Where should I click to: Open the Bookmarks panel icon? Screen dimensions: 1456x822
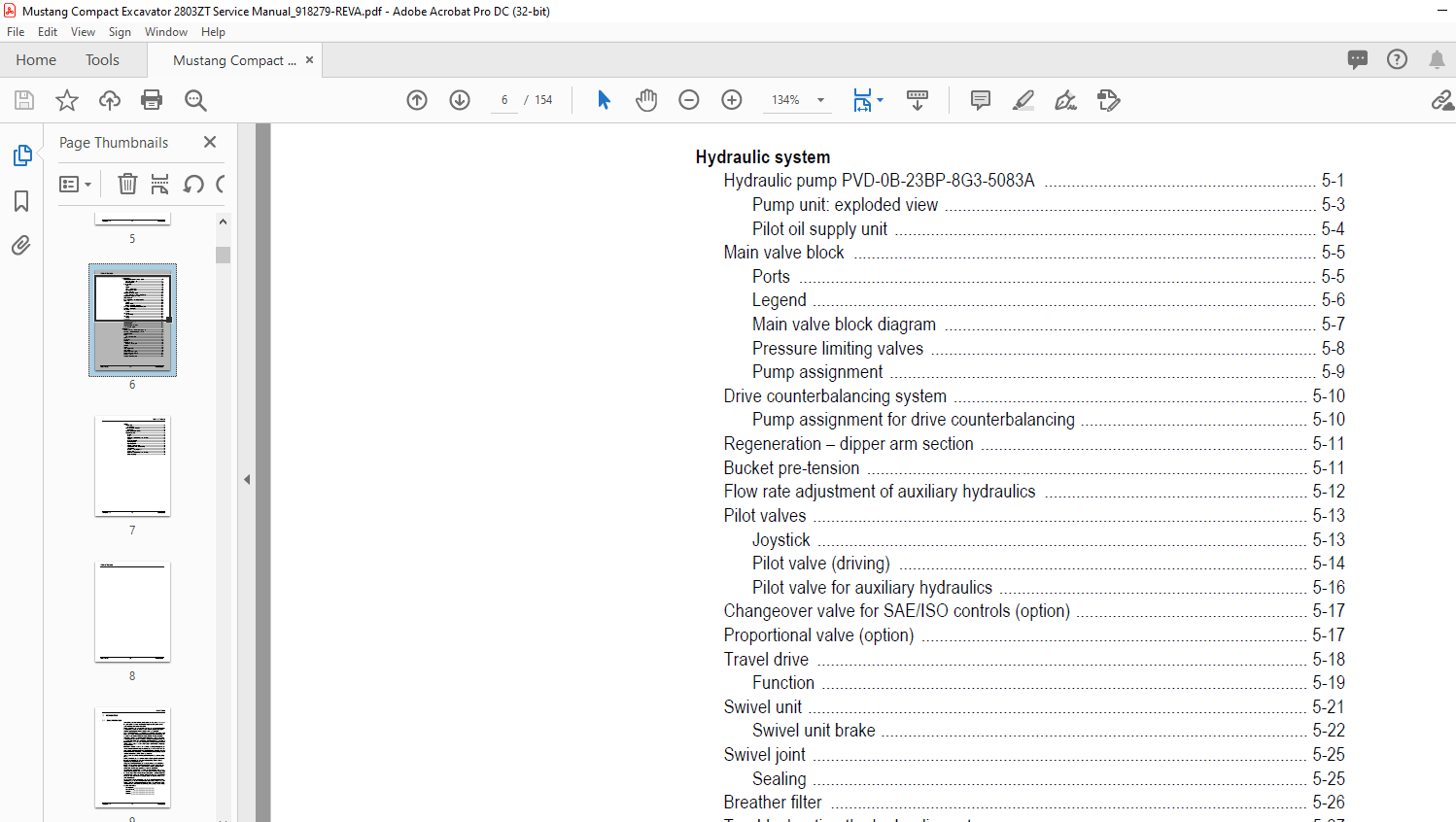tap(21, 201)
